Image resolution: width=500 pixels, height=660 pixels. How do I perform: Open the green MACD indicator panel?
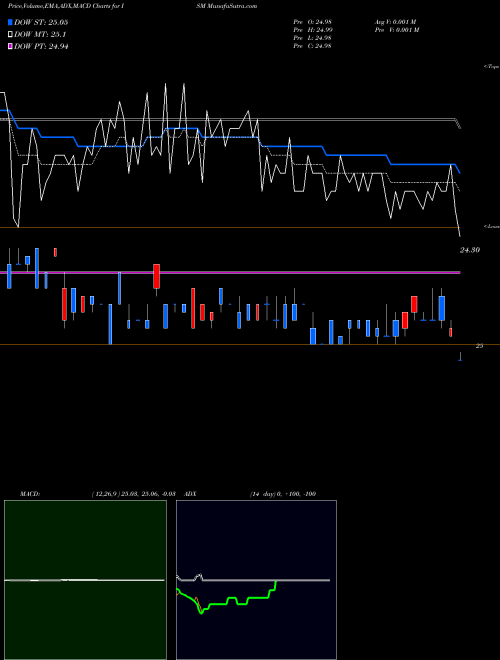85,580
